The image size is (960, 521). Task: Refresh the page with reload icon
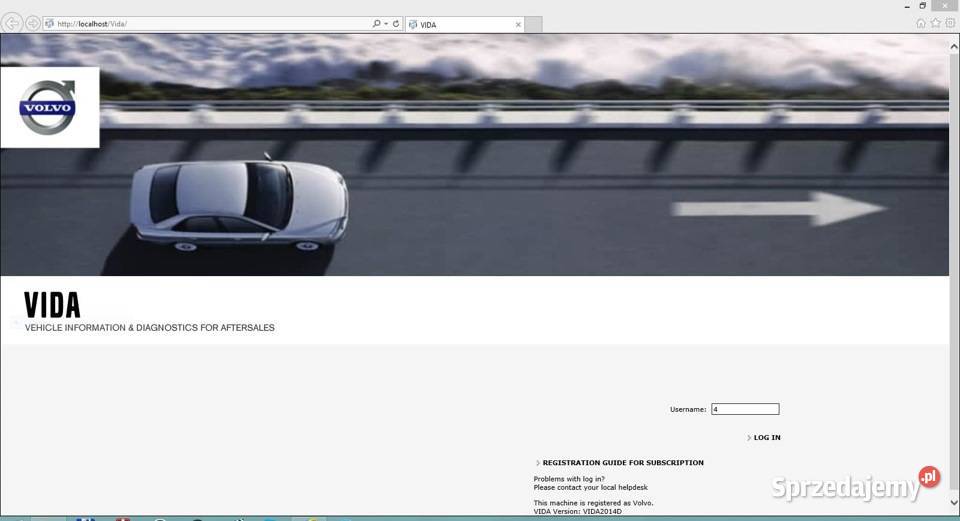[x=396, y=23]
